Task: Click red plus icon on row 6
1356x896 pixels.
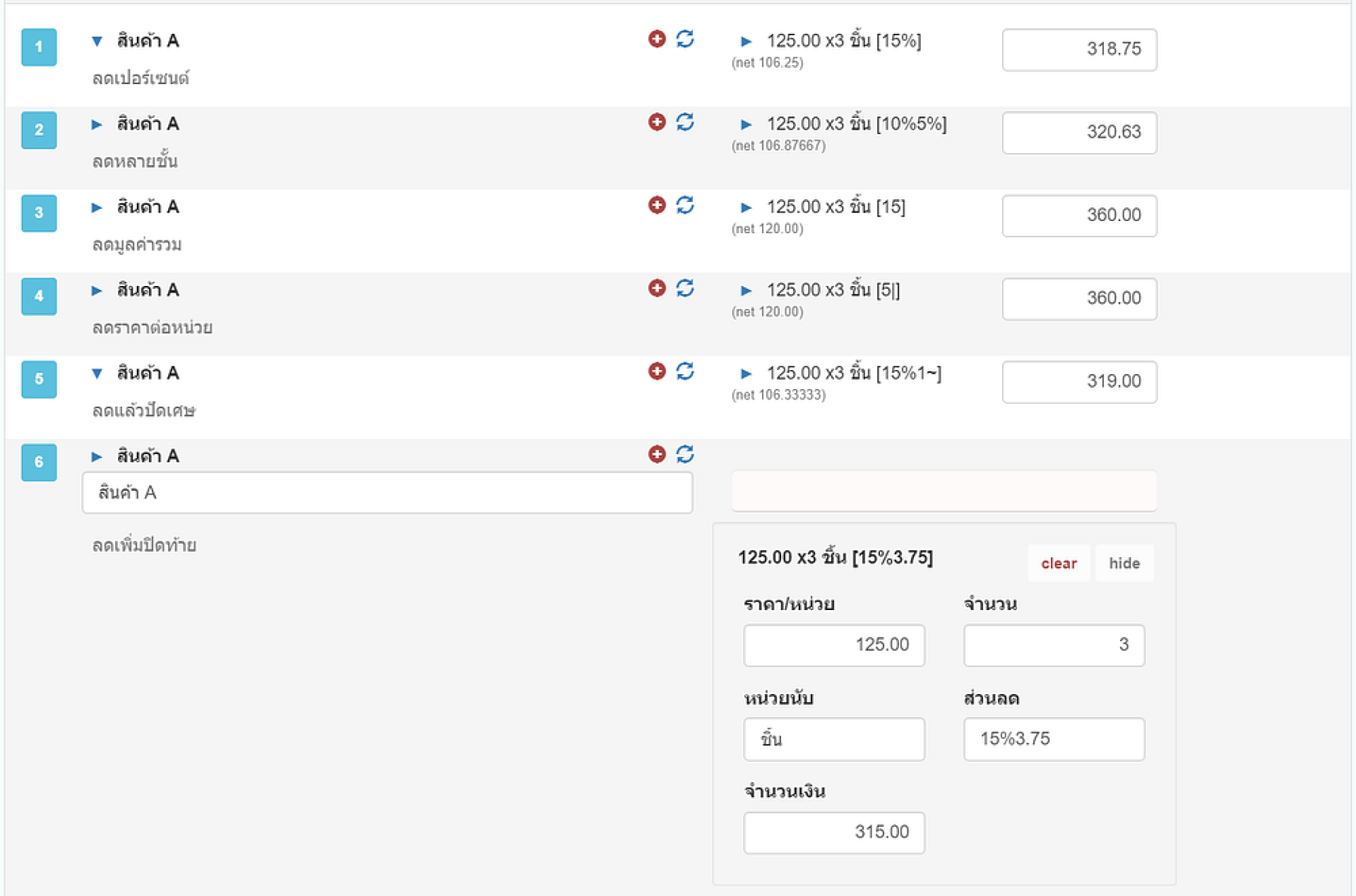Action: coord(657,454)
